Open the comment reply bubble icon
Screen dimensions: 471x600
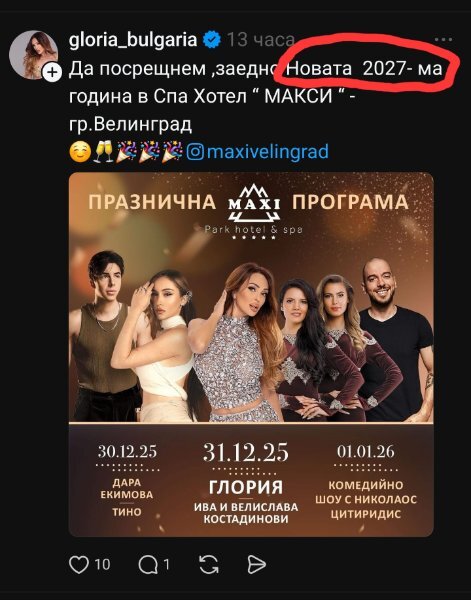(148, 564)
